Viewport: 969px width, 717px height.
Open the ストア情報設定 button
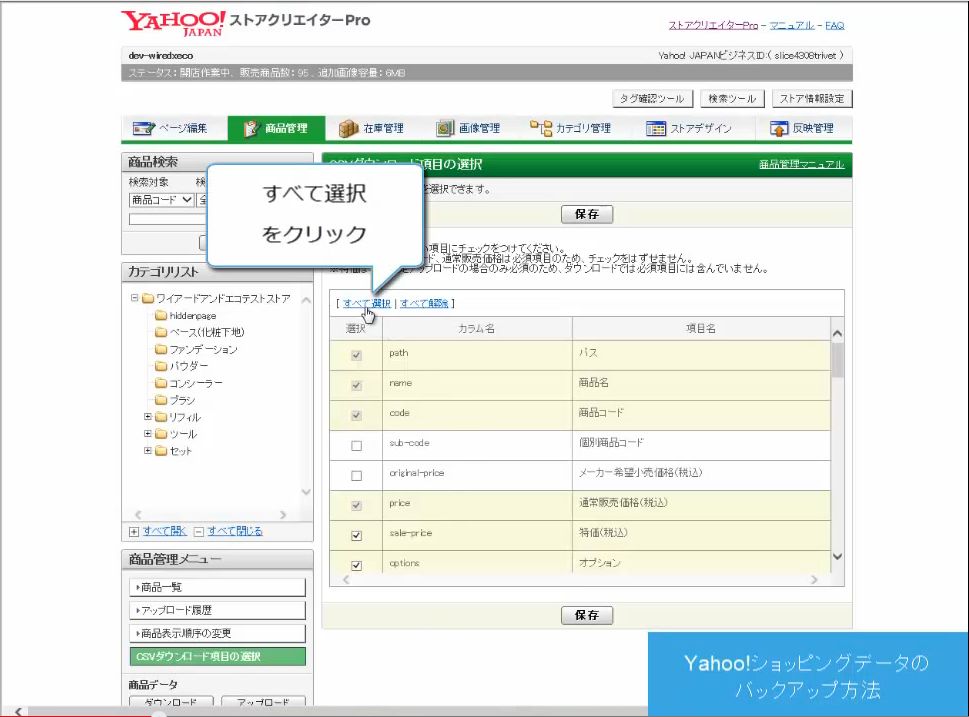pyautogui.click(x=812, y=99)
